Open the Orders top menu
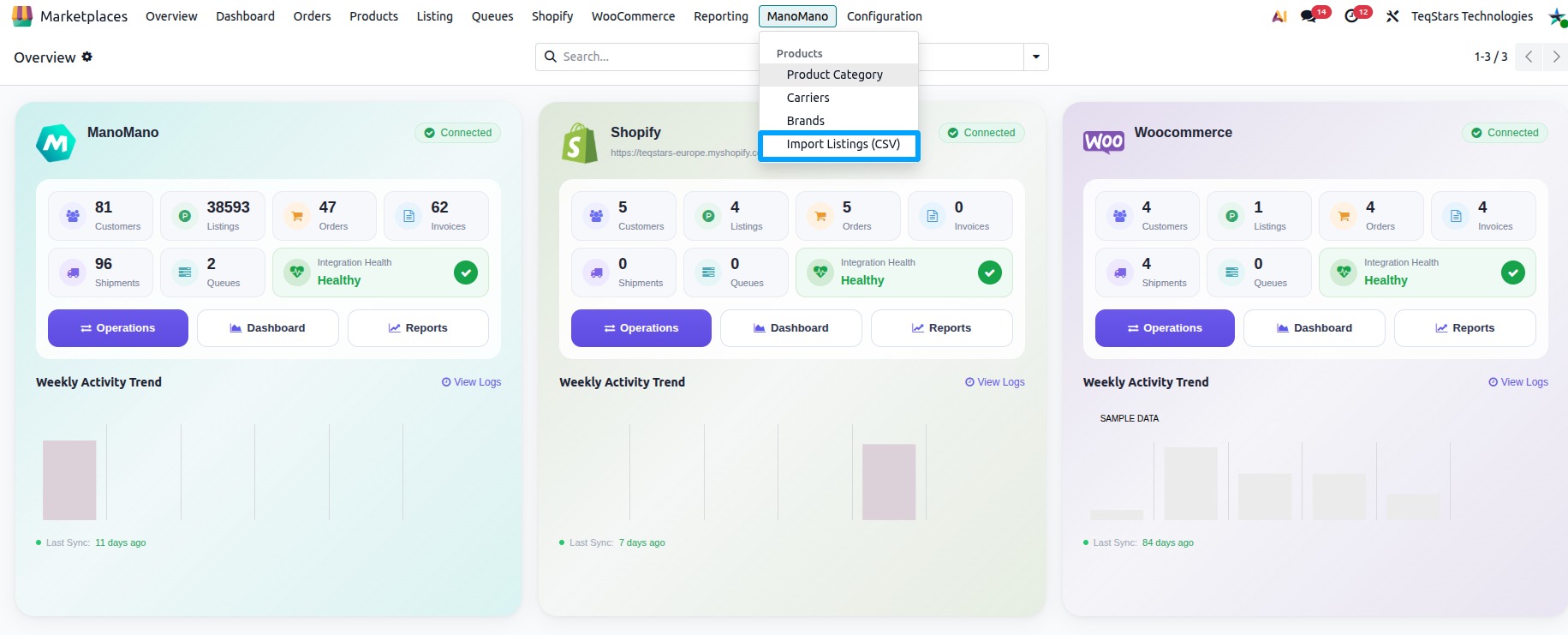Viewport: 1568px width, 635px height. click(312, 16)
